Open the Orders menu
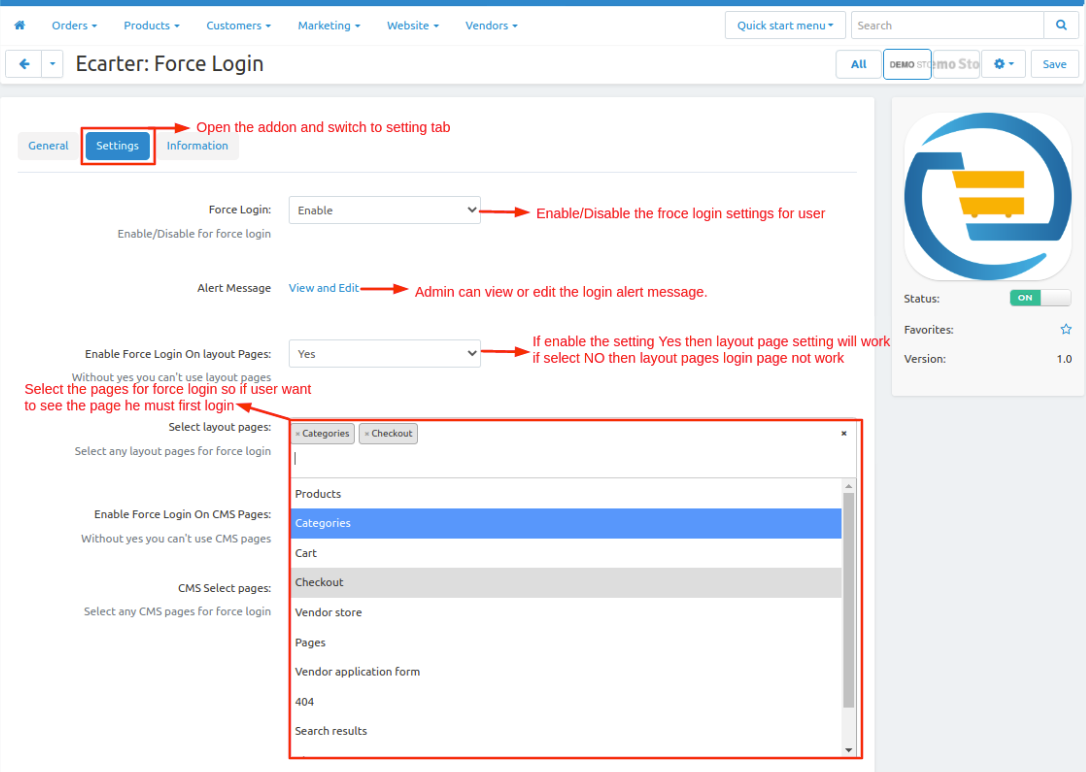Screen dimensions: 1086x772 tap(74, 25)
